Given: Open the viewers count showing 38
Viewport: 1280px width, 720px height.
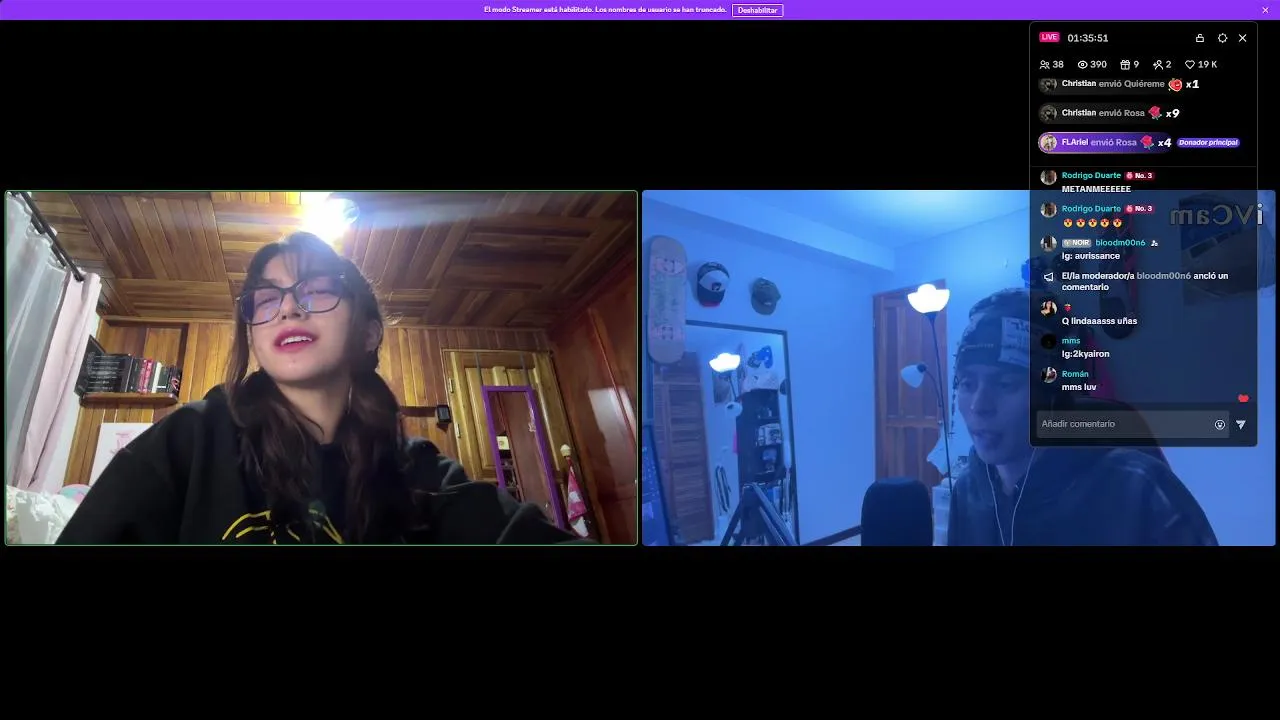Looking at the screenshot, I should (1052, 64).
